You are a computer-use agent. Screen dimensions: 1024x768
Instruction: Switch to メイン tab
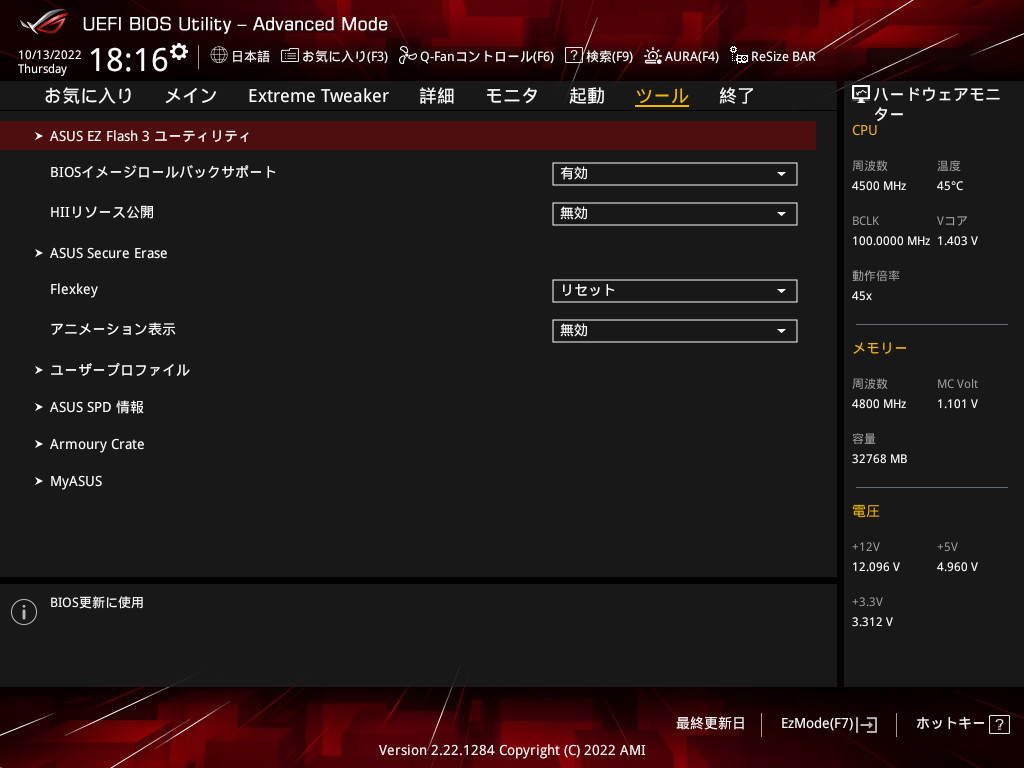(191, 96)
